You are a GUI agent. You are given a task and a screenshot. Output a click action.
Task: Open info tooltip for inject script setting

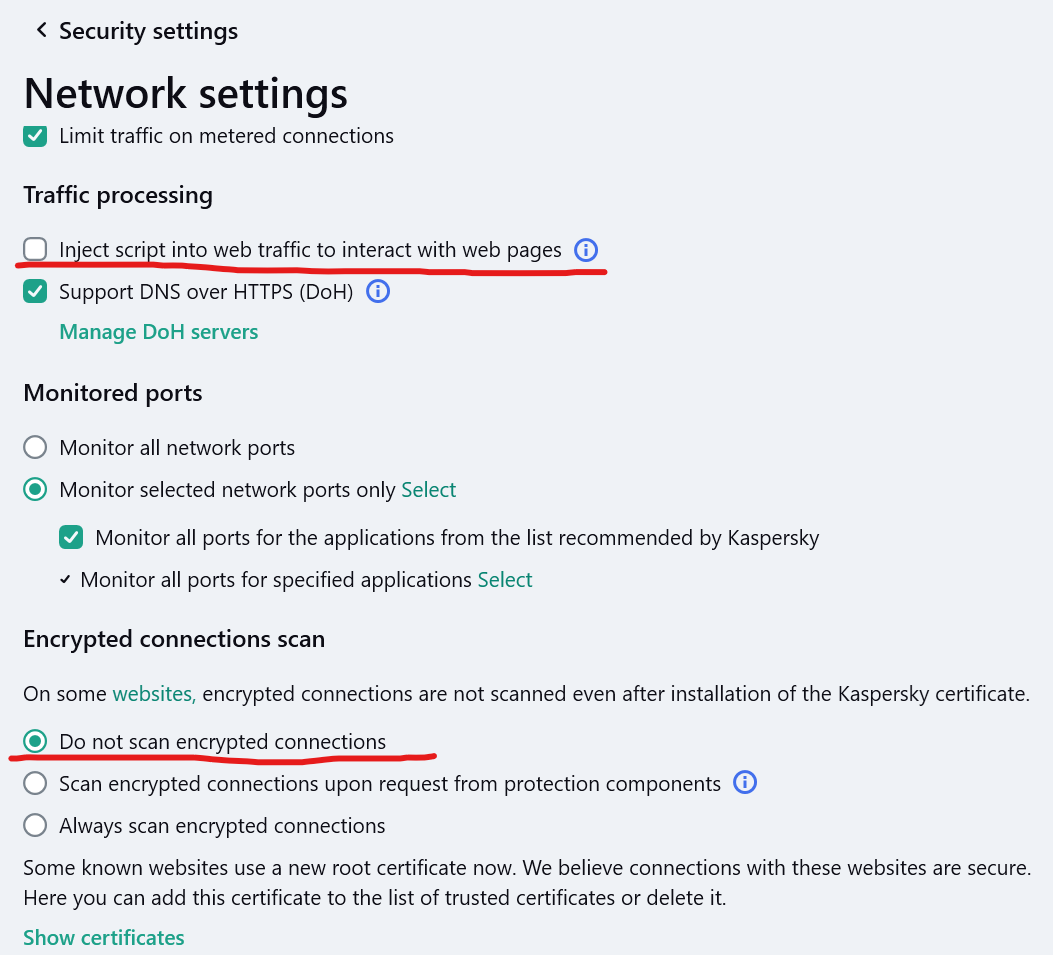coord(586,250)
